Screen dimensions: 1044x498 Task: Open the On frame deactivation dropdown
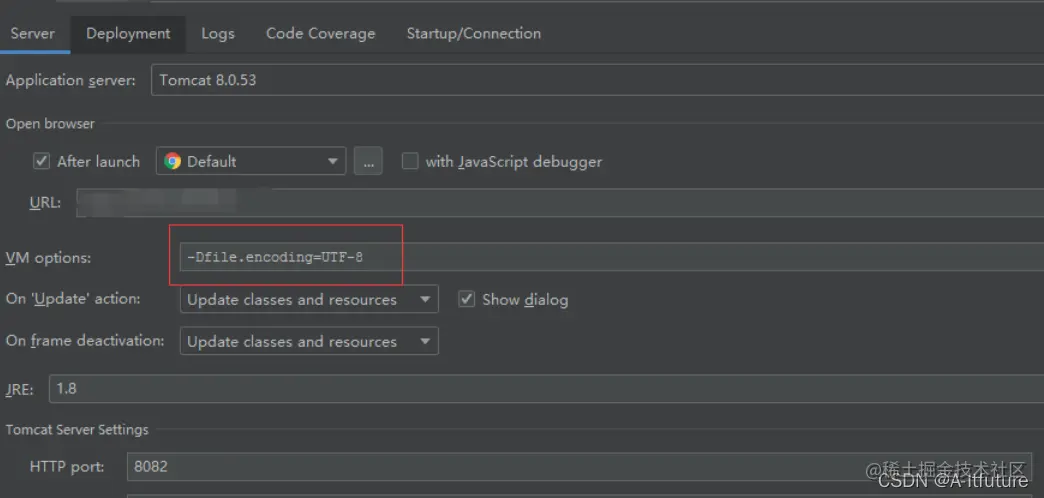click(310, 341)
